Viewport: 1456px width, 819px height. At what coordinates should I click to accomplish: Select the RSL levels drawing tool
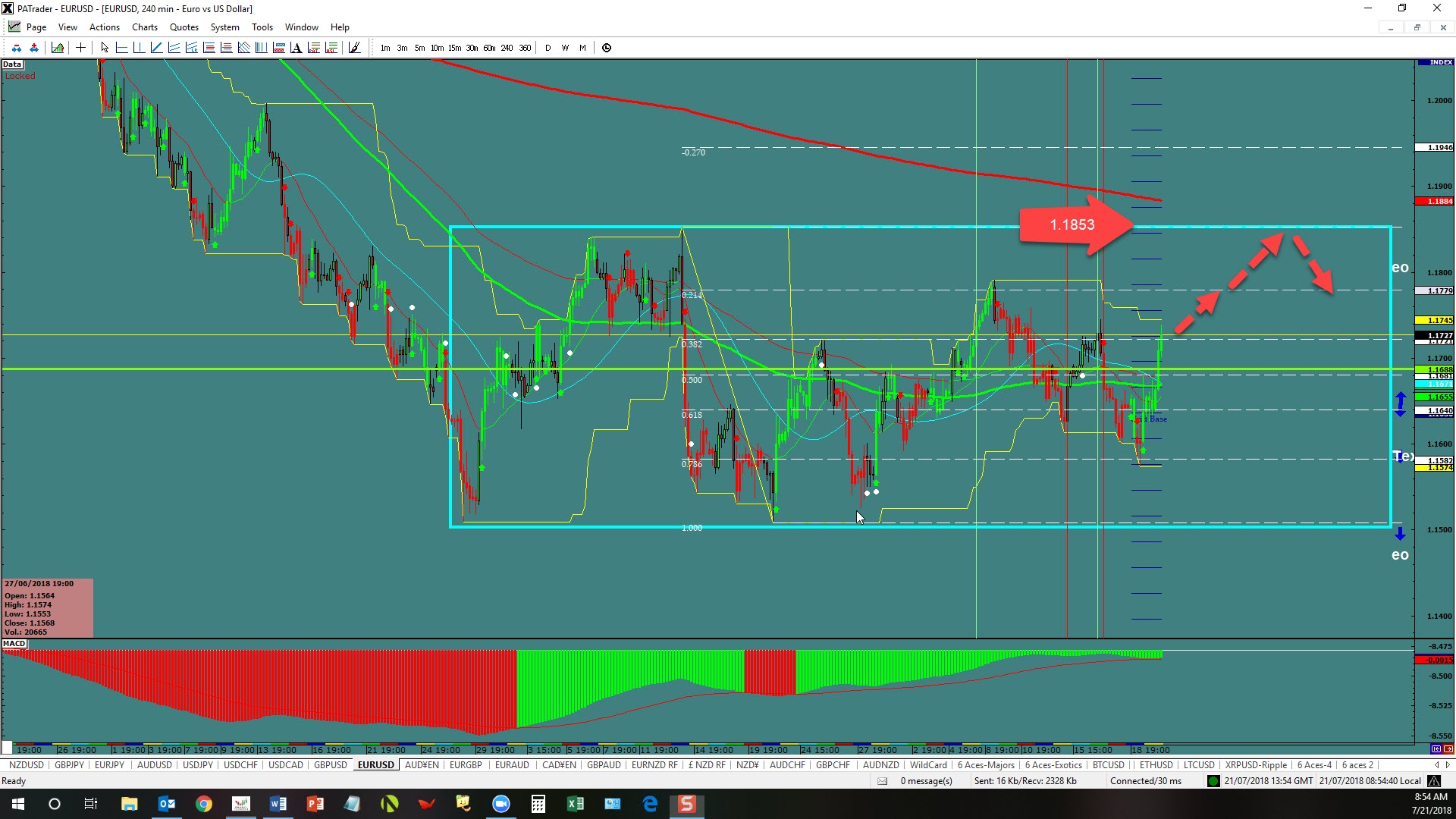[331, 48]
